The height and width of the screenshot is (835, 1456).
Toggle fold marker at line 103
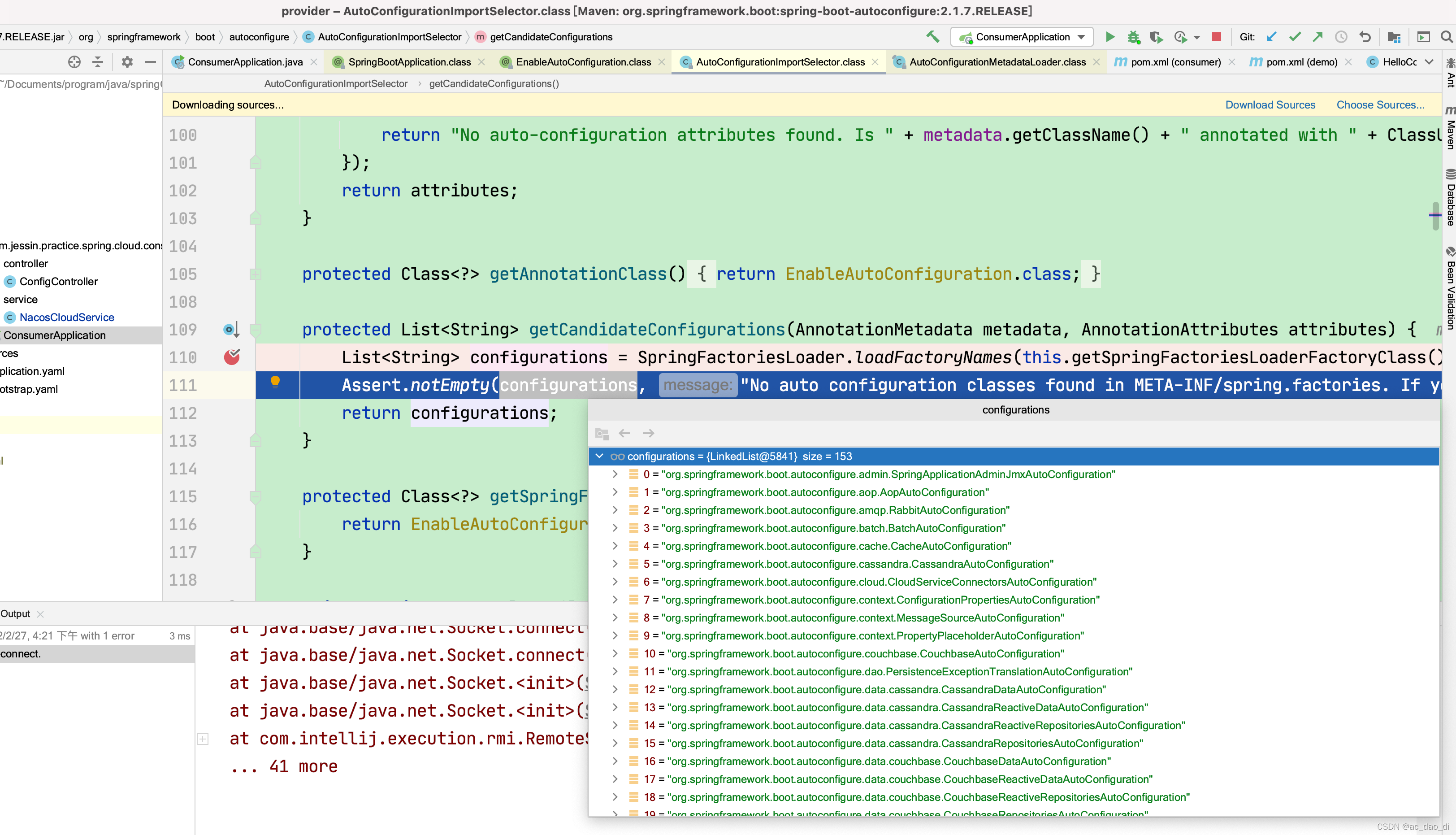click(x=256, y=218)
